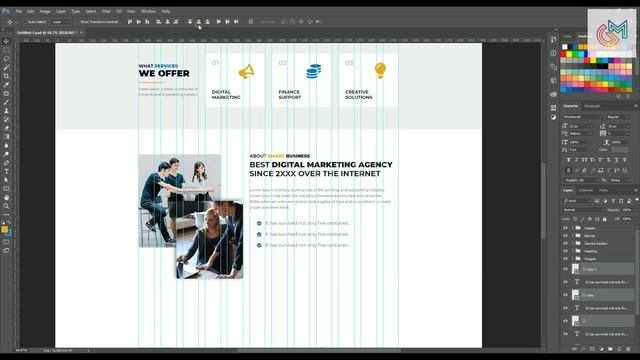Toggle Underline in Character panel
This screenshot has height=360, width=640.
pyautogui.click(x=617, y=160)
